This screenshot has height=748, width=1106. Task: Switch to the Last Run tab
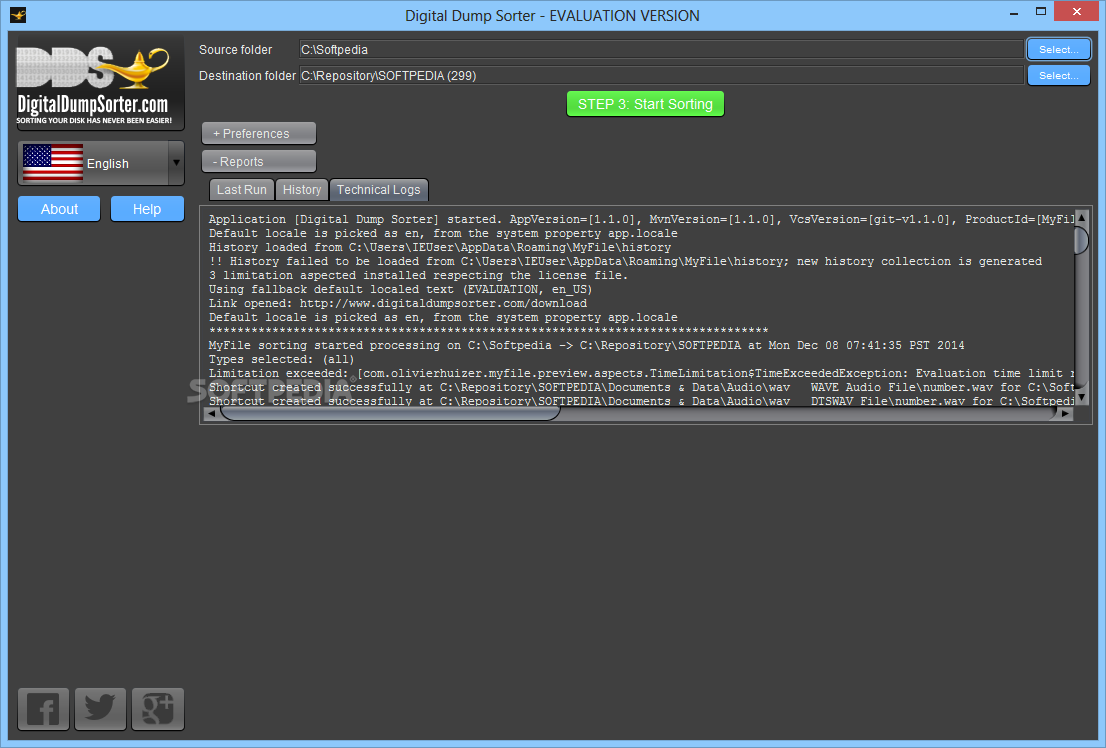(241, 190)
